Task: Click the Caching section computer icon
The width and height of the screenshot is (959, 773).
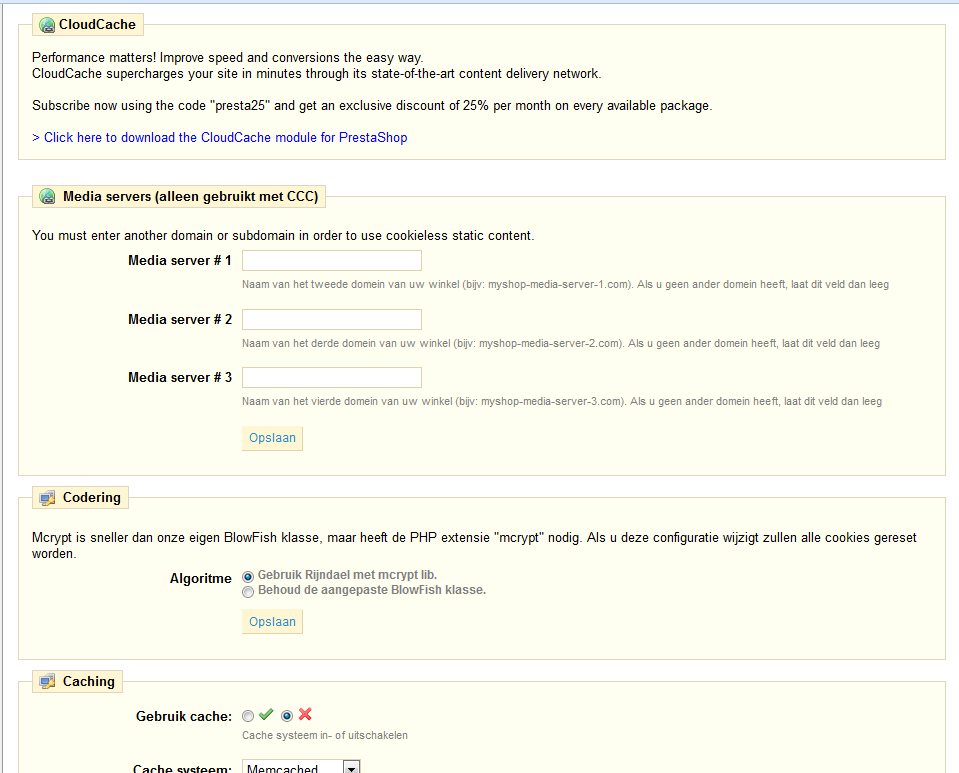Action: [47, 681]
